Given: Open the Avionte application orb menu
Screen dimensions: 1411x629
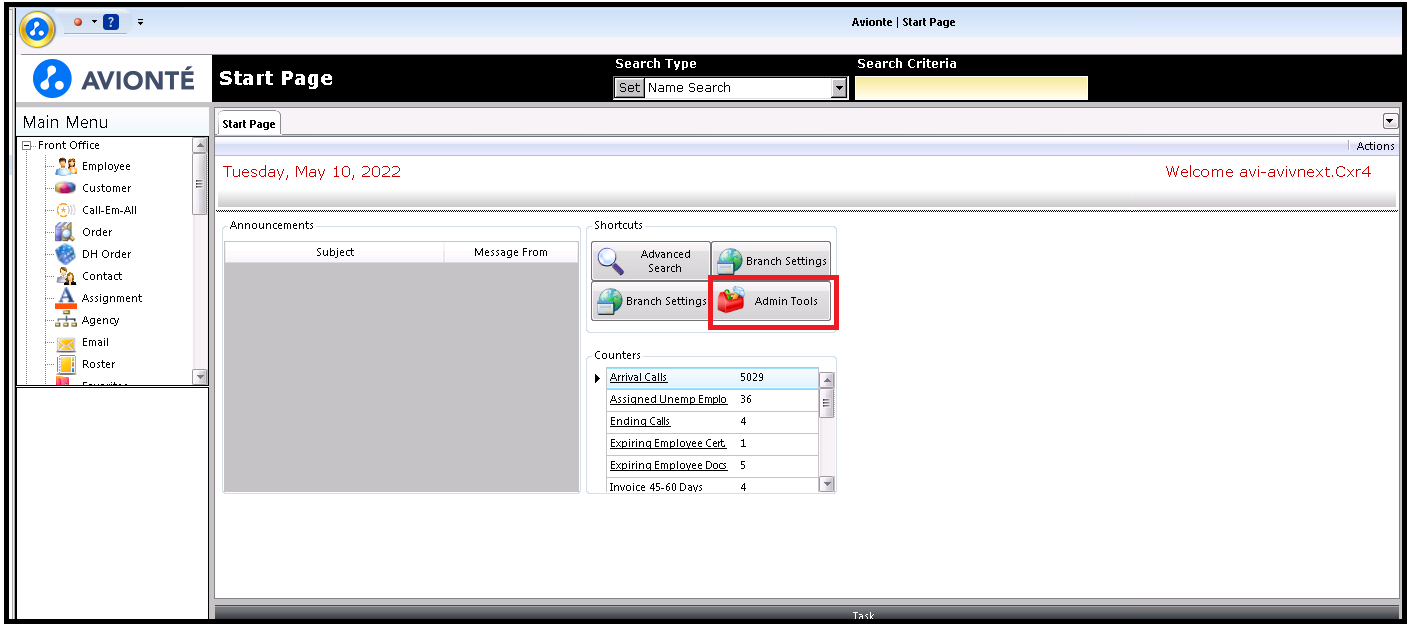Looking at the screenshot, I should tap(37, 28).
